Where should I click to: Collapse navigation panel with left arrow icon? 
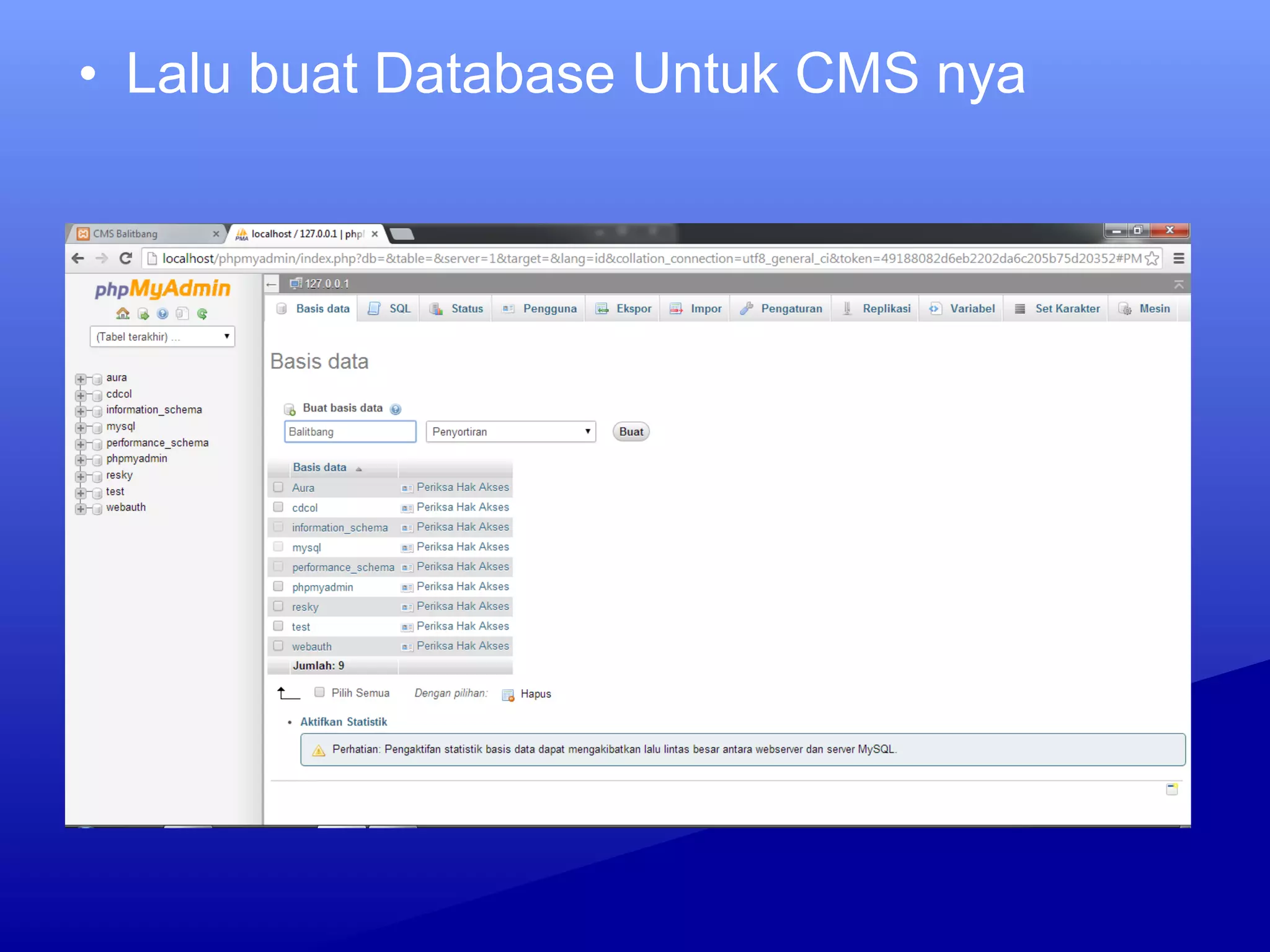(x=271, y=284)
